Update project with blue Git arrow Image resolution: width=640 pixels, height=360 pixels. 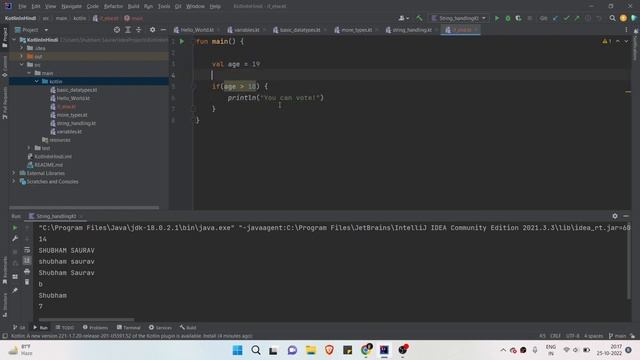pos(556,18)
